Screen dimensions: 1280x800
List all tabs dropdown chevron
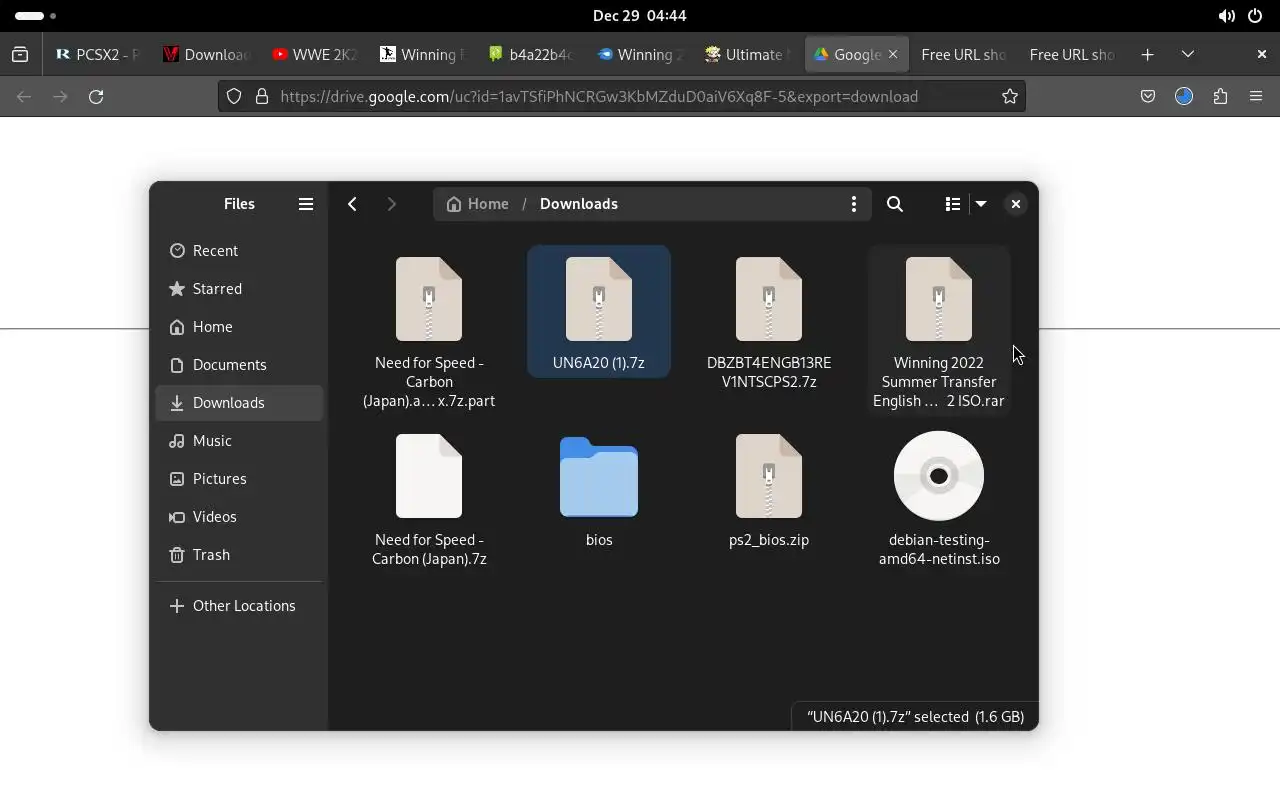pos(1187,55)
